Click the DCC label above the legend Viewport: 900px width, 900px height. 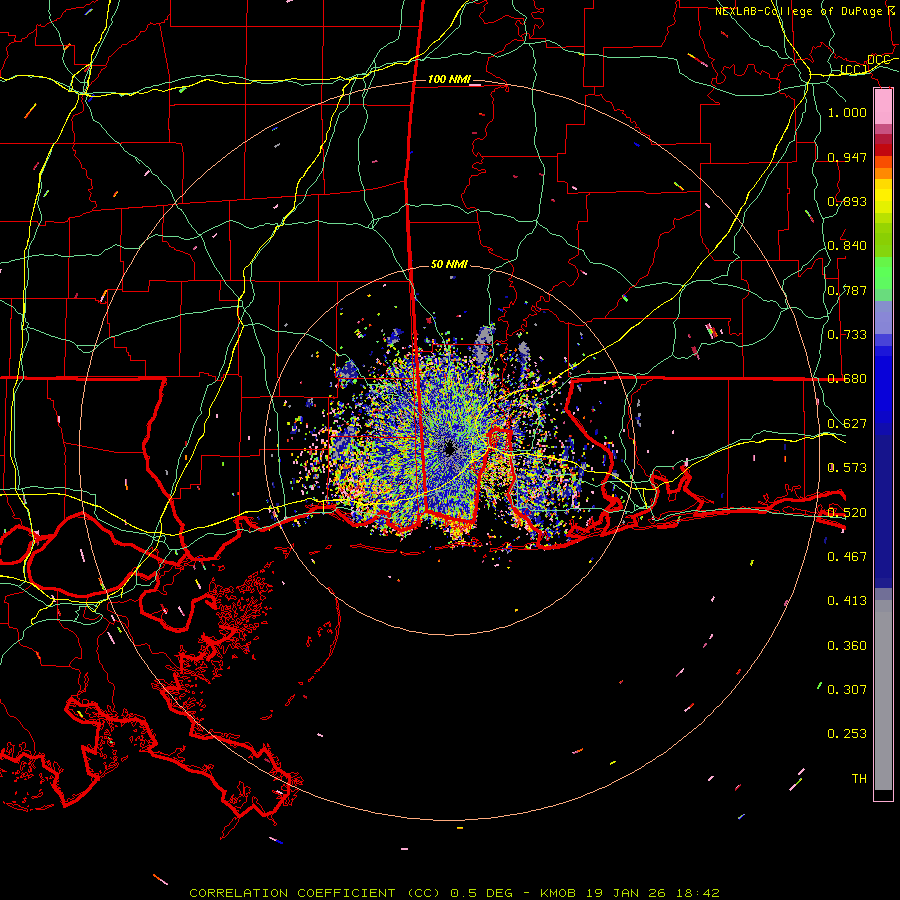[878, 60]
